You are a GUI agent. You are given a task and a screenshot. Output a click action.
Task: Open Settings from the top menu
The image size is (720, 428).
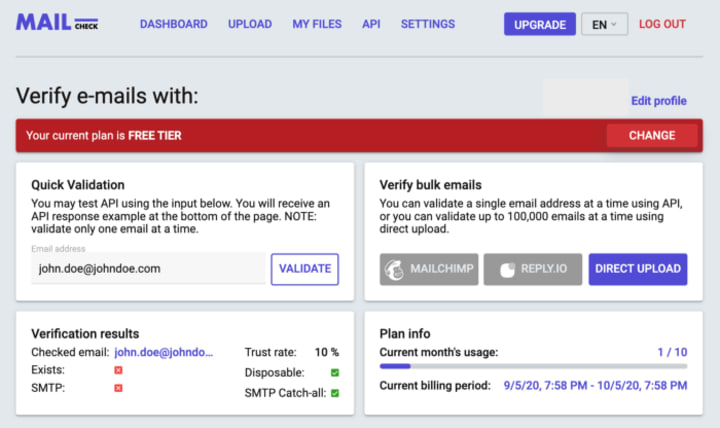click(428, 24)
